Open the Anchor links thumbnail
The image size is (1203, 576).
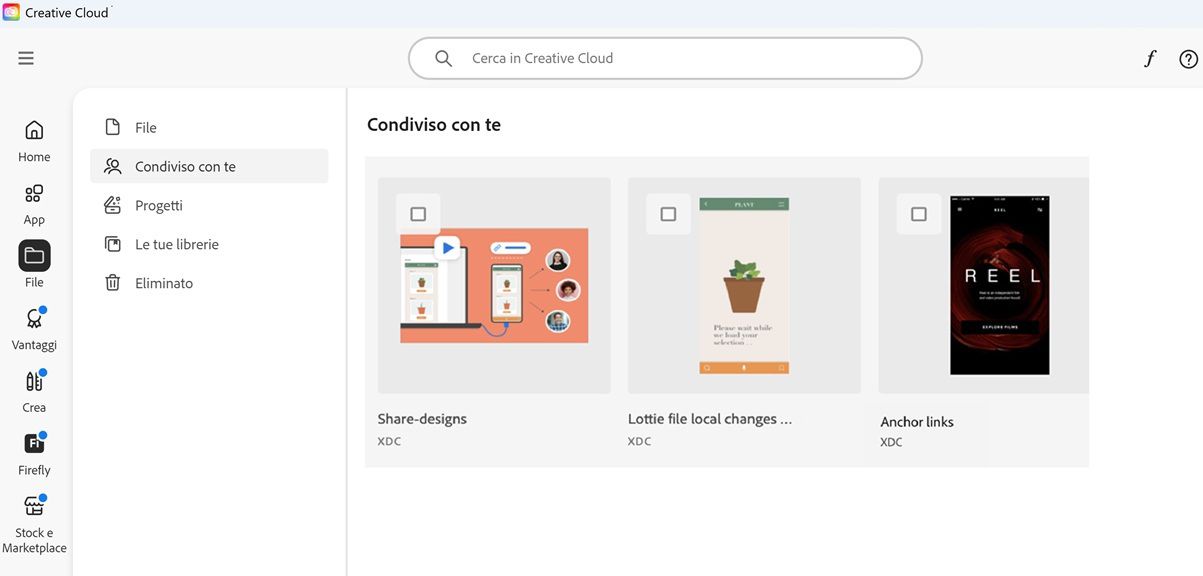(x=999, y=286)
